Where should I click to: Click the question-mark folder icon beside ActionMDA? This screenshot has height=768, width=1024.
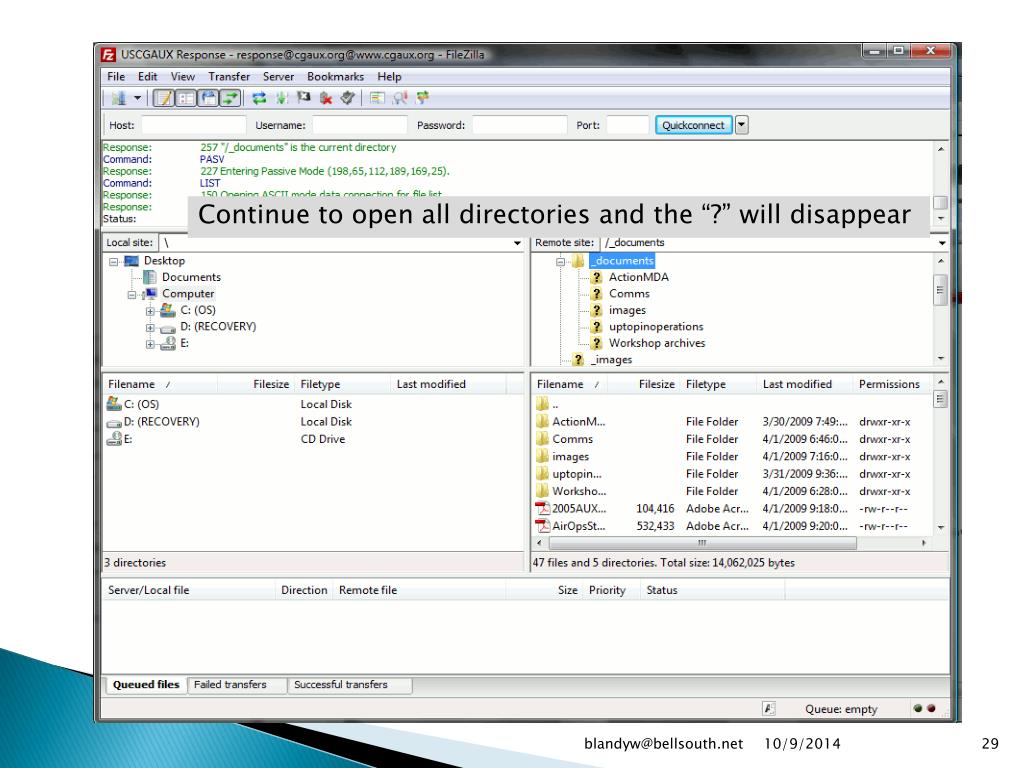(x=596, y=278)
